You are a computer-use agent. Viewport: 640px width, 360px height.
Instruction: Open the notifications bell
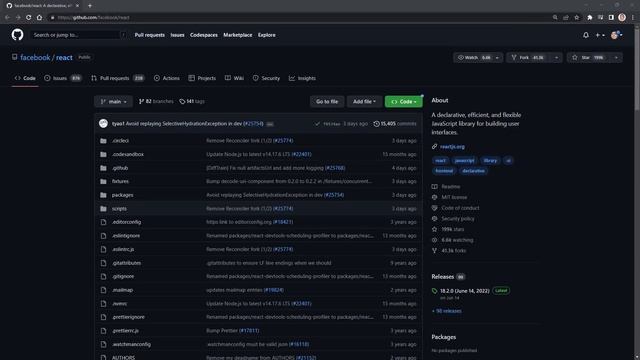click(x=586, y=35)
